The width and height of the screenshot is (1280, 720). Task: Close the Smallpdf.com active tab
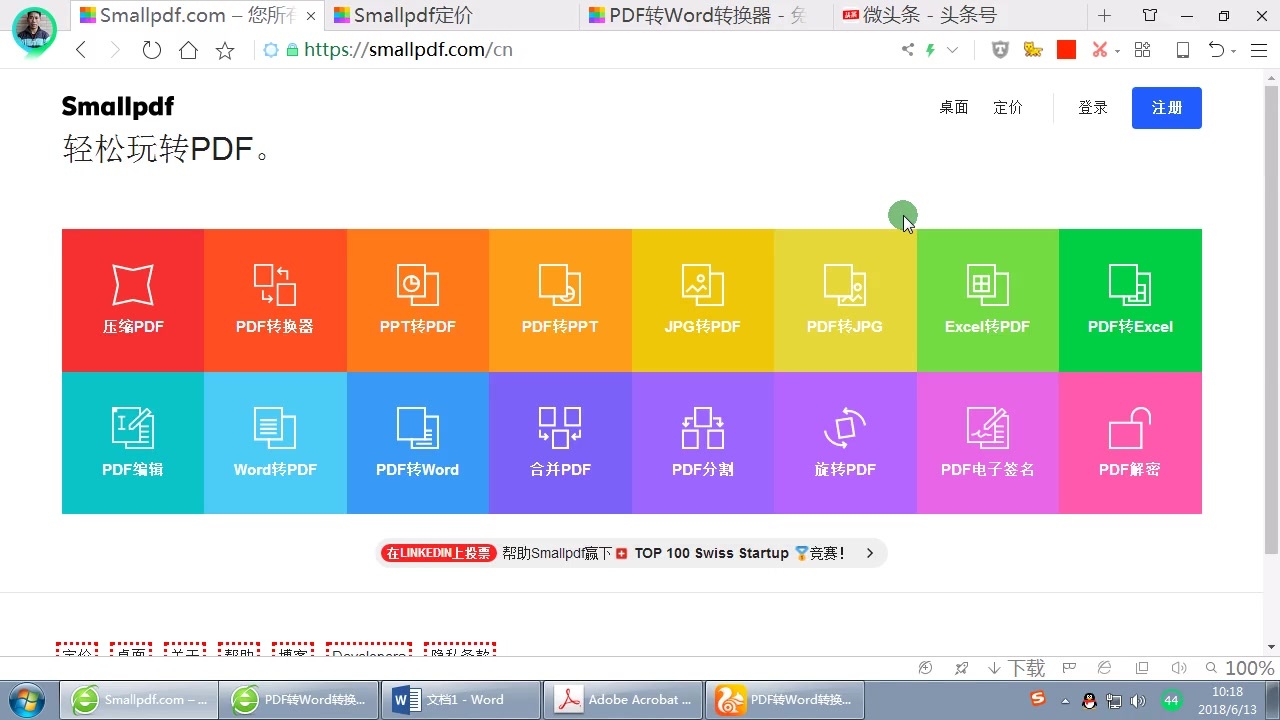[x=311, y=16]
